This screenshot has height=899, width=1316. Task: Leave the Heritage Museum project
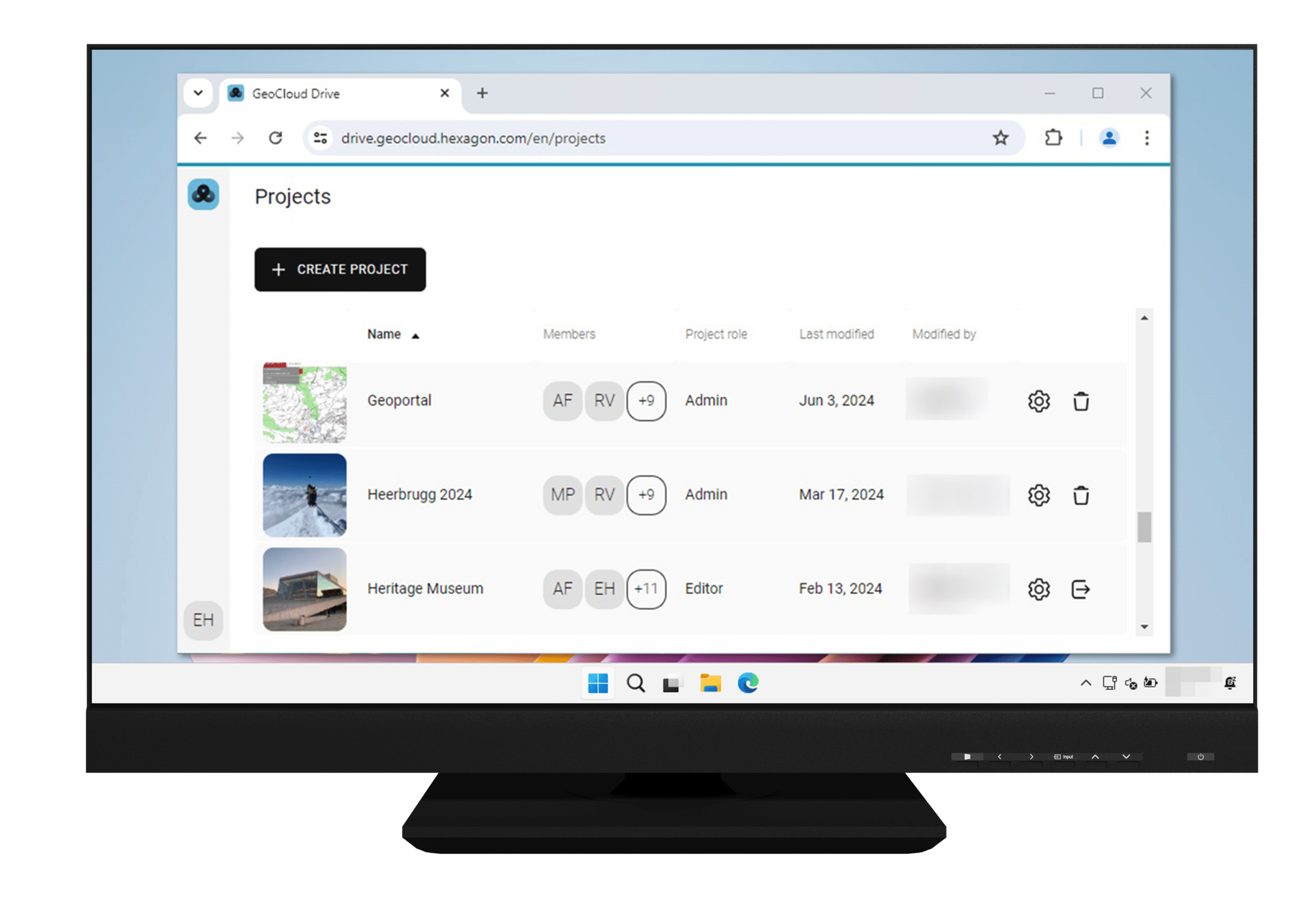[x=1082, y=589]
